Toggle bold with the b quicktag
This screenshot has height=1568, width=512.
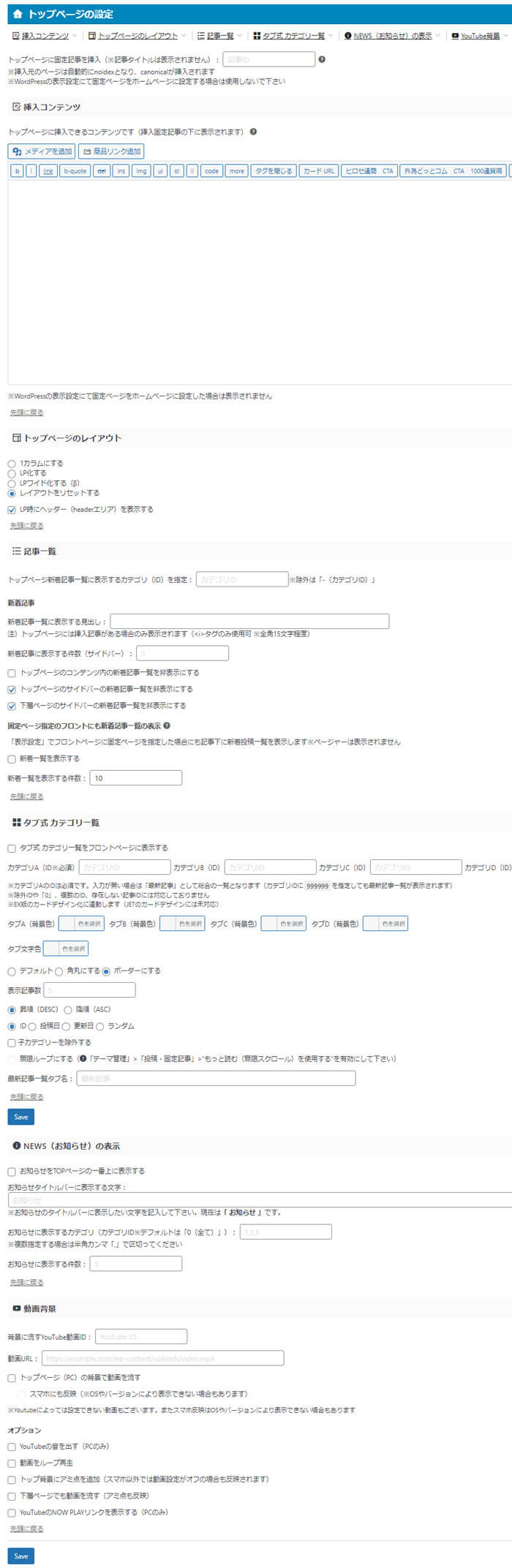click(x=17, y=171)
